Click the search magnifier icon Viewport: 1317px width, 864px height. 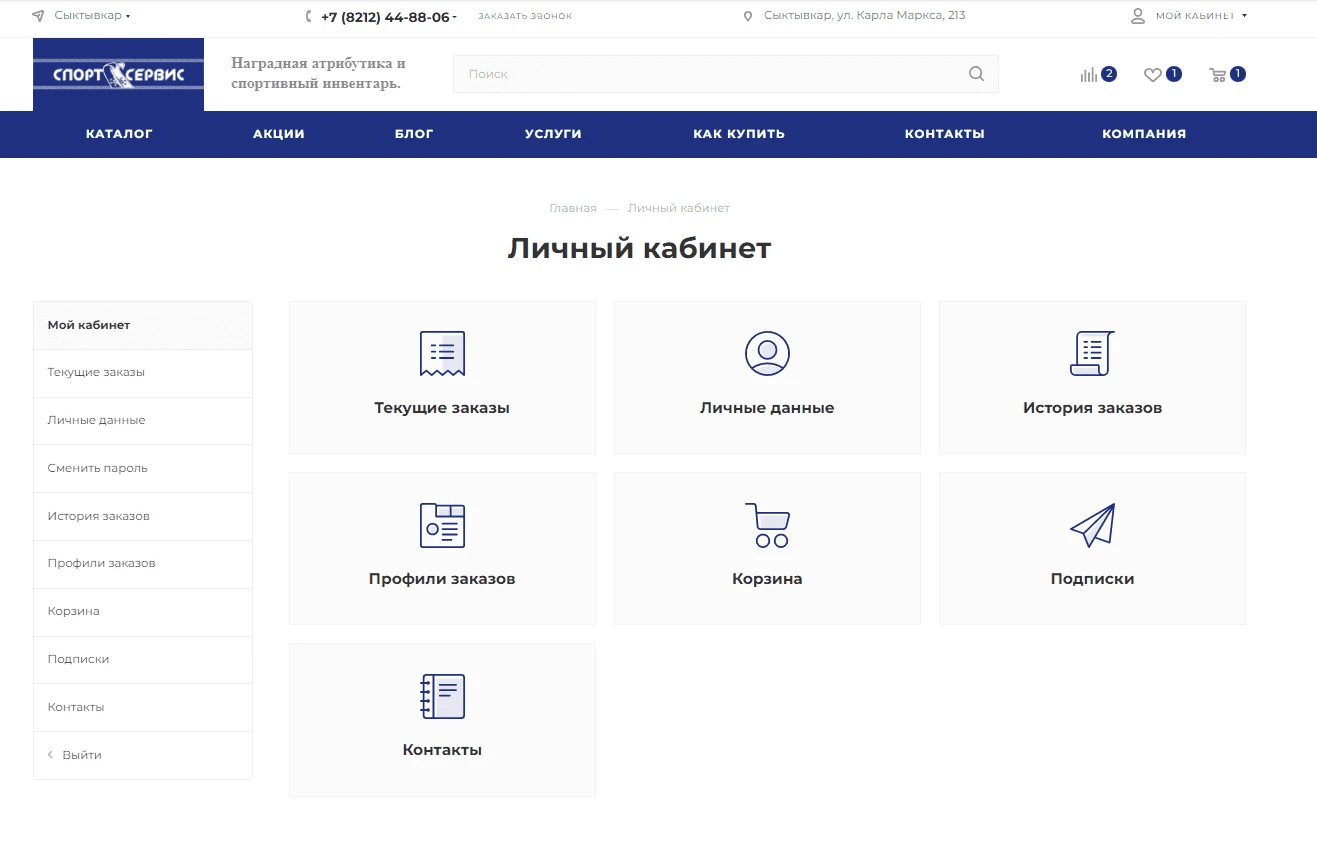(977, 74)
